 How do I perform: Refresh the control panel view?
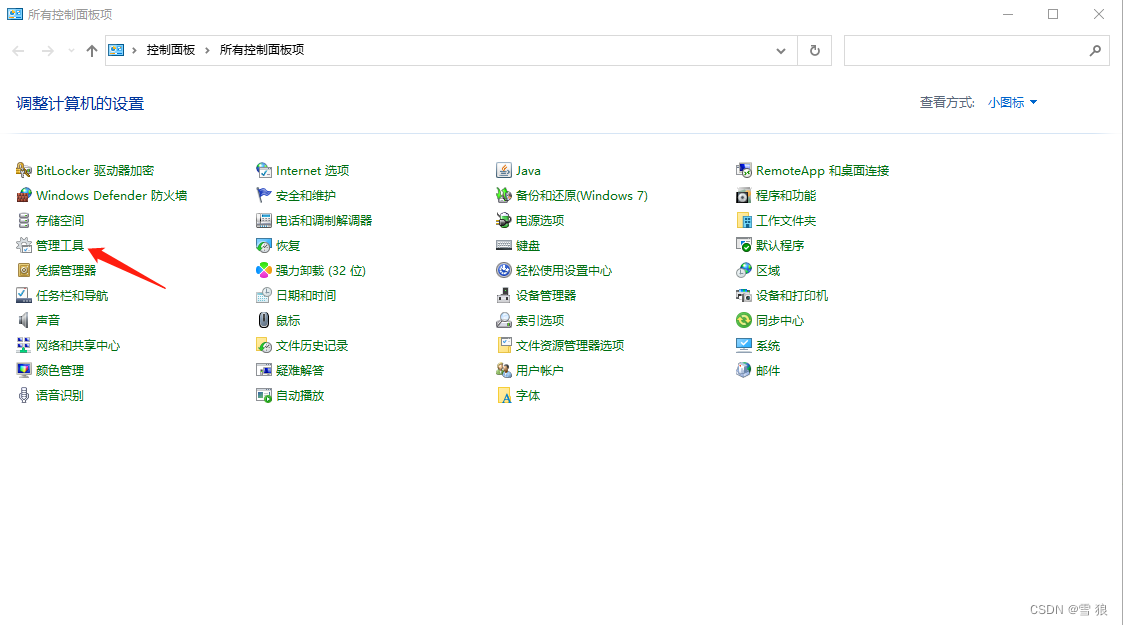[814, 51]
